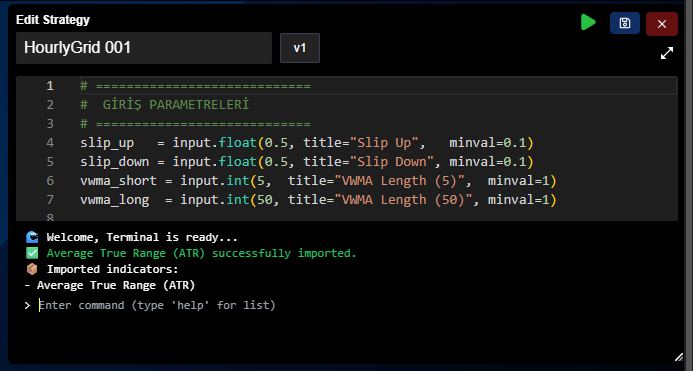The image size is (693, 371).
Task: Click code line 6 vwma_short definition
Action: click(x=318, y=181)
